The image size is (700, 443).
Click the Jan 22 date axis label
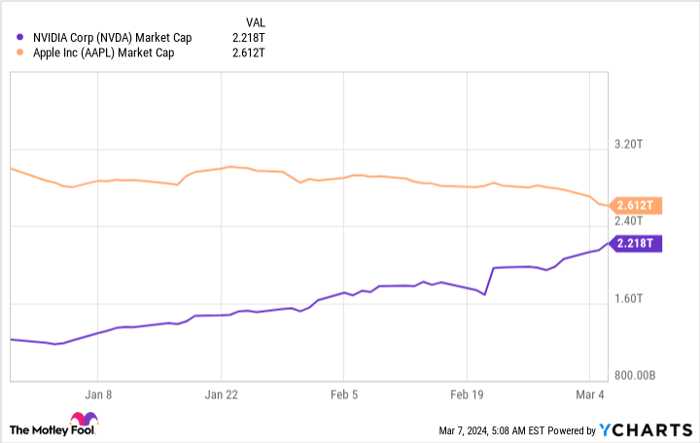tap(222, 395)
